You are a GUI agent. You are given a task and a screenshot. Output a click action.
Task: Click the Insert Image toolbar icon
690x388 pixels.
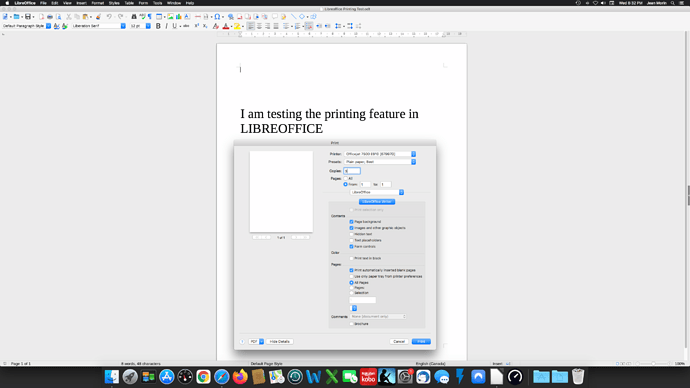[x=170, y=17]
